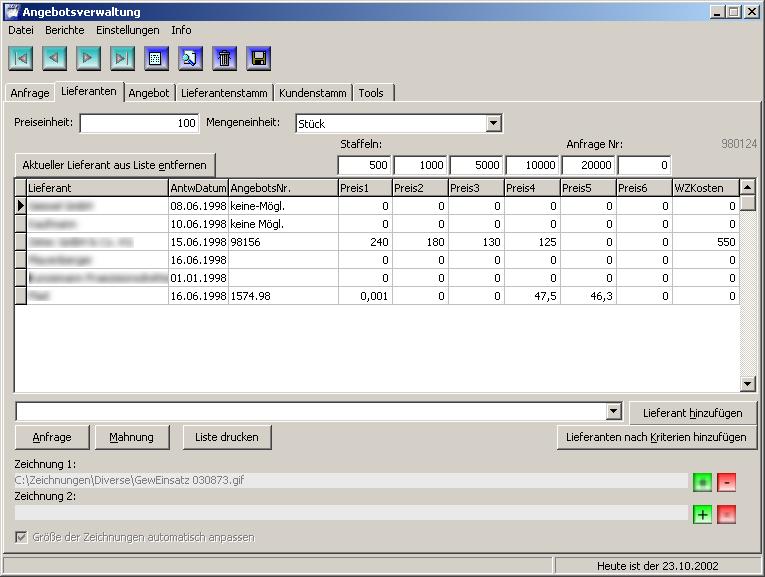Go to previous record arrow icon
The width and height of the screenshot is (765, 577).
(55, 59)
